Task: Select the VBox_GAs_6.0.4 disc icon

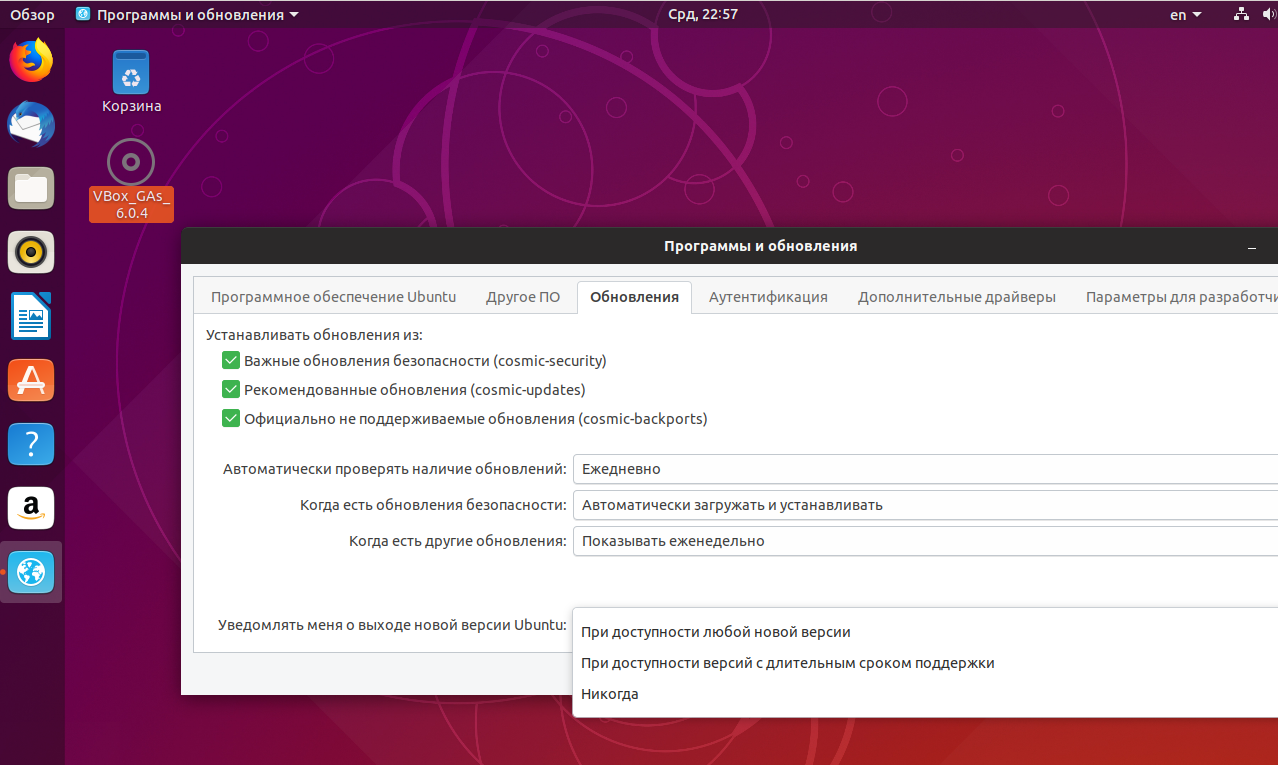Action: (131, 180)
